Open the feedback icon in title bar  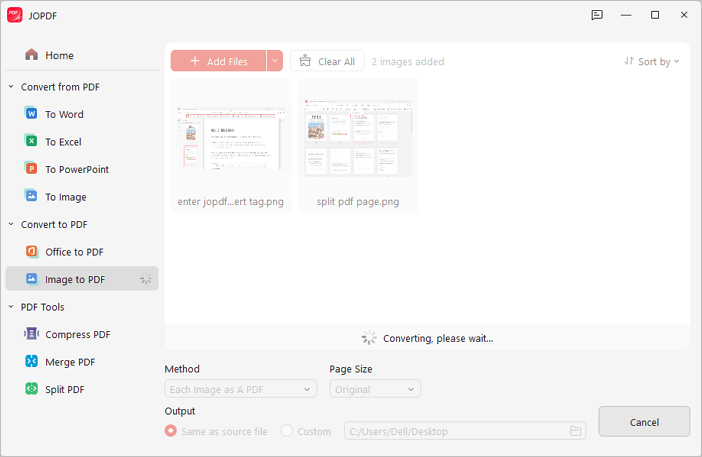click(597, 15)
